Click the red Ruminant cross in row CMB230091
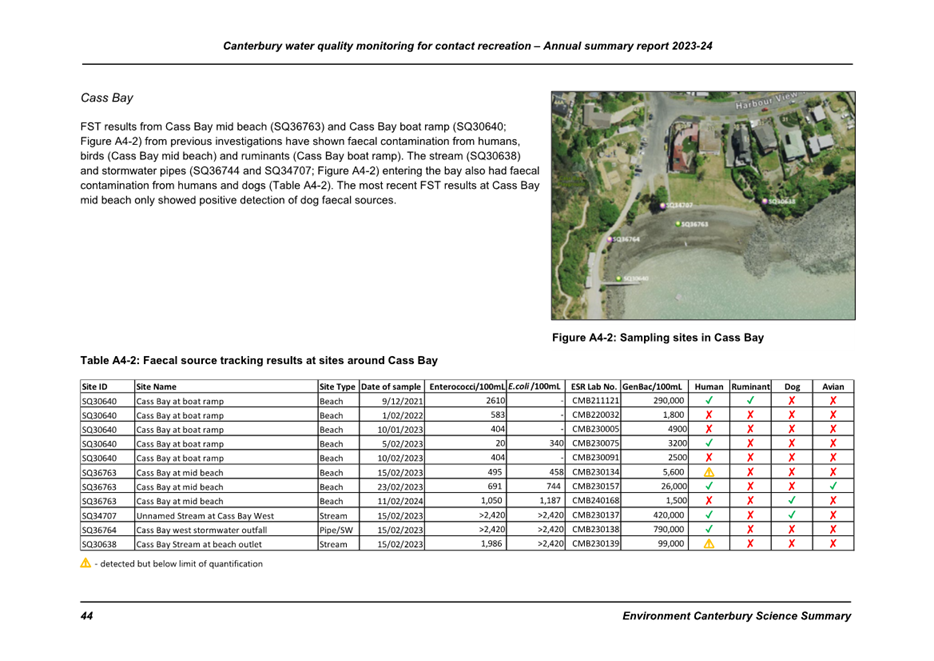The image size is (934, 661). pos(751,458)
